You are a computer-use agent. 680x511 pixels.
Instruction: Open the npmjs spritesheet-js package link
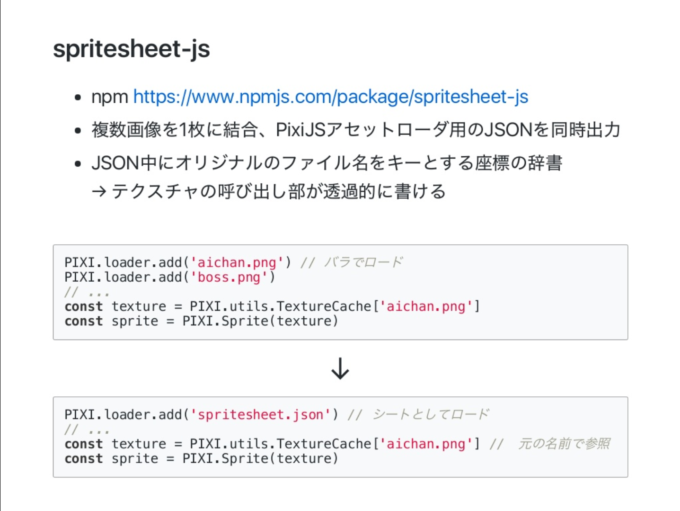tap(330, 97)
